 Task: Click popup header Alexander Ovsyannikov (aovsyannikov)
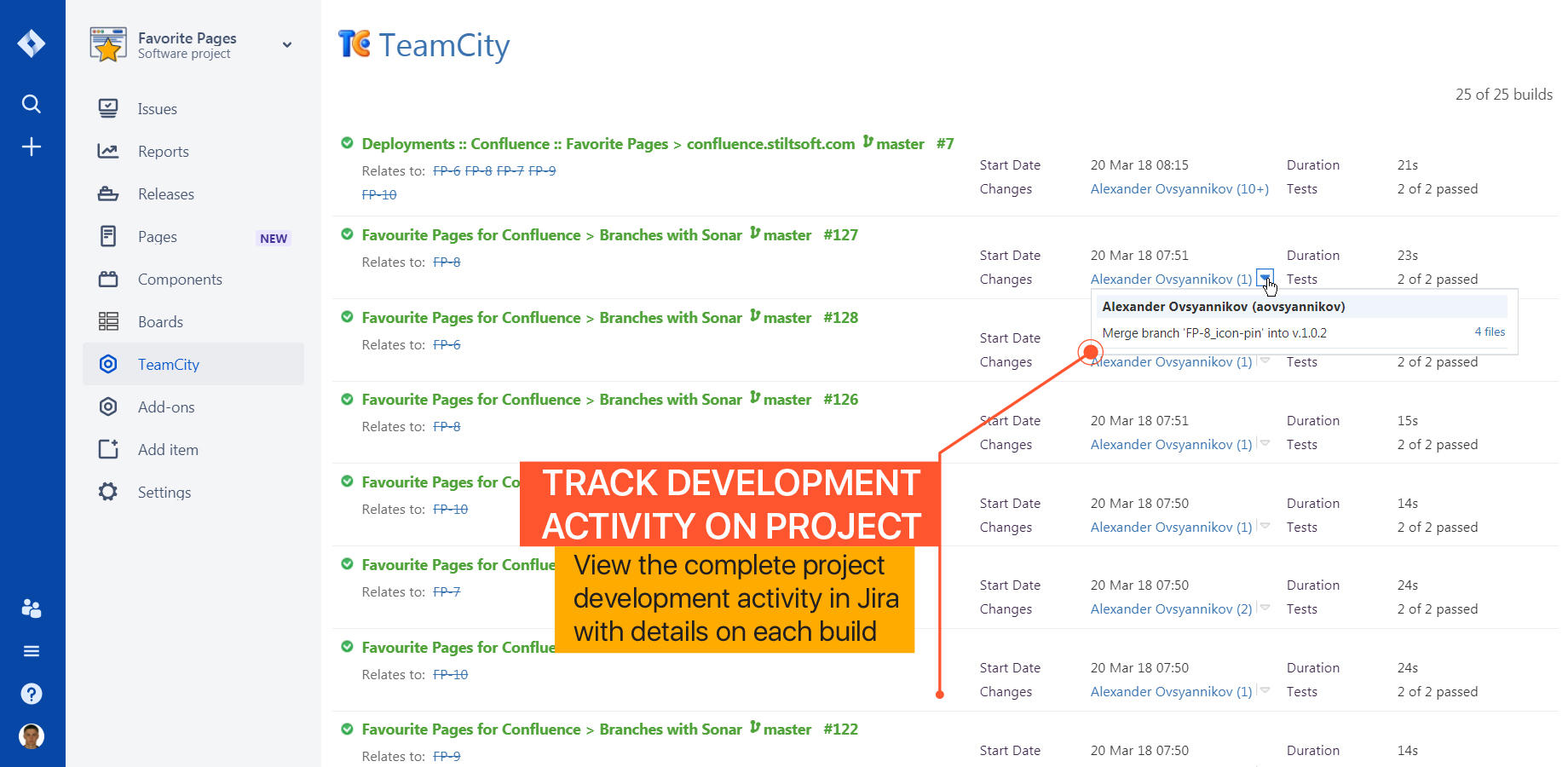pyautogui.click(x=1224, y=307)
